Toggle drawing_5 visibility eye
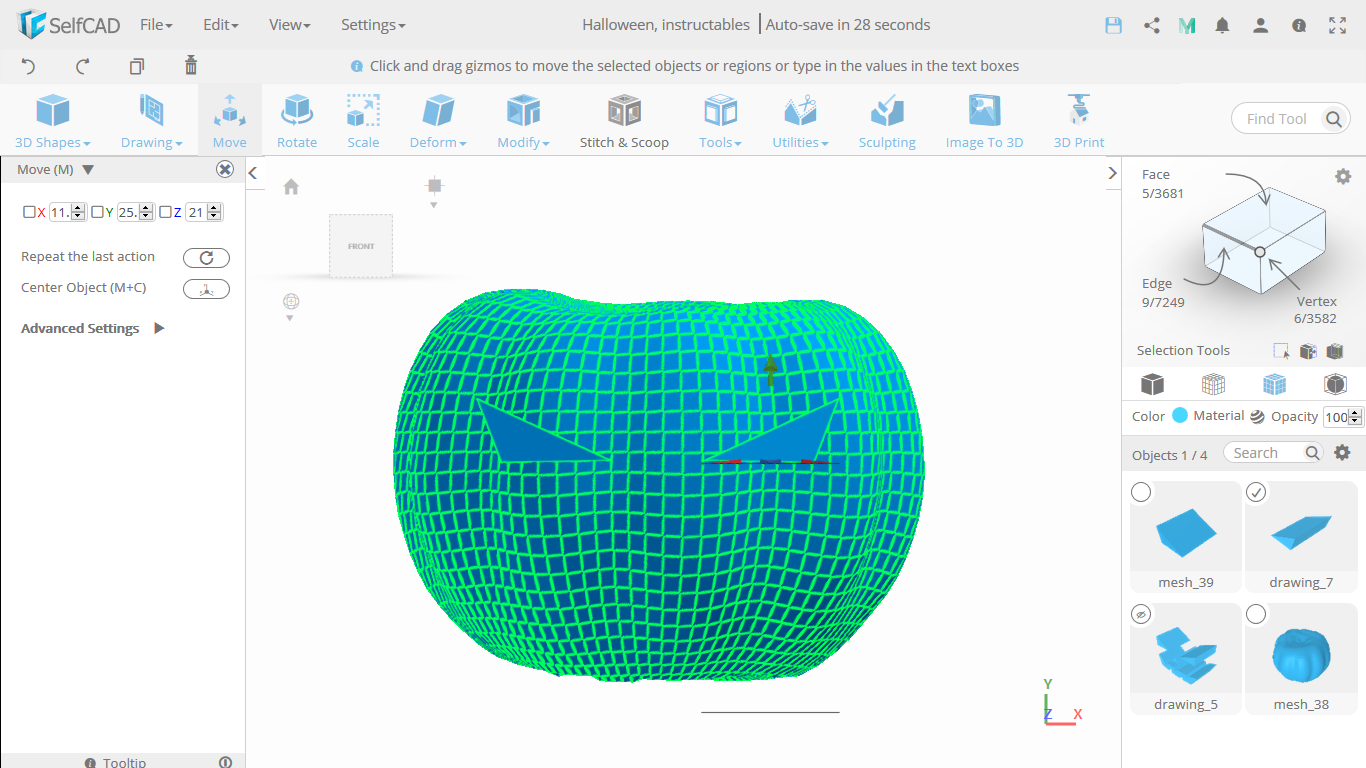1366x768 pixels. 1141,614
